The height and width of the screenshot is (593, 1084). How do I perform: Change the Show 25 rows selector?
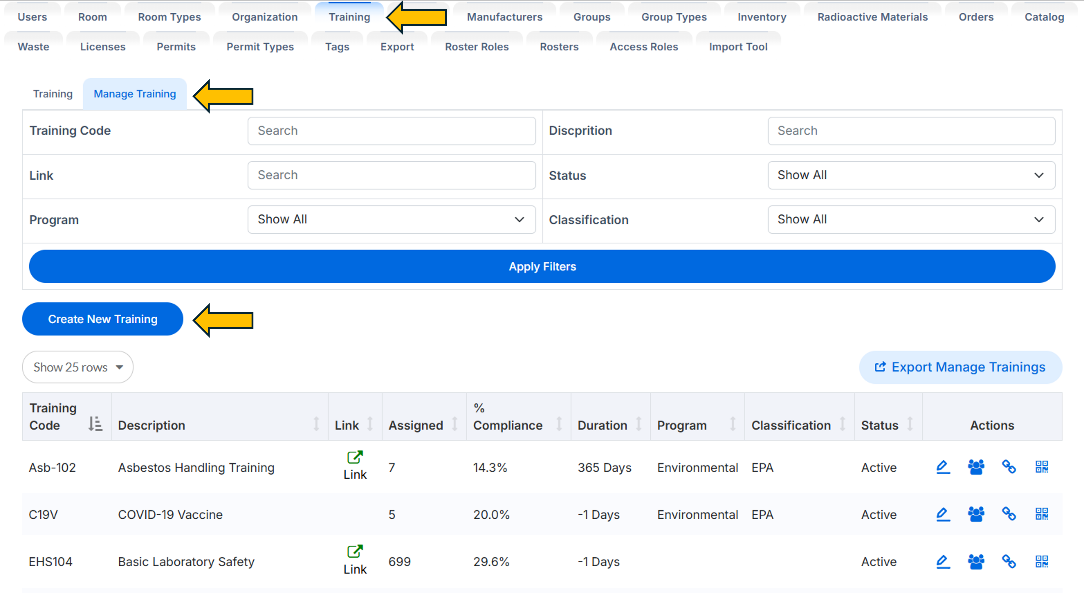[77, 368]
